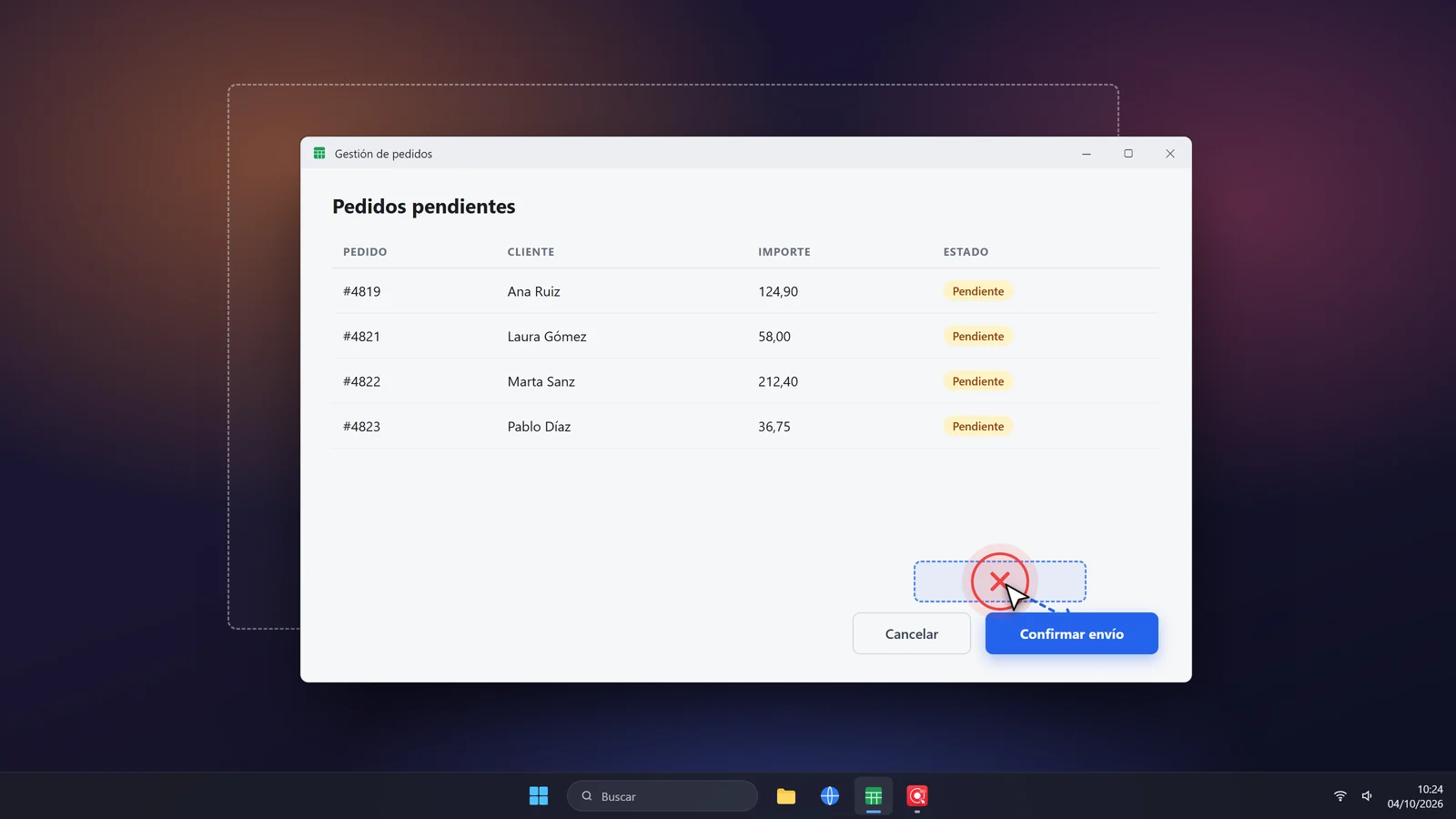This screenshot has width=1456, height=819.
Task: Open the red recorder taskbar icon
Action: point(917,796)
